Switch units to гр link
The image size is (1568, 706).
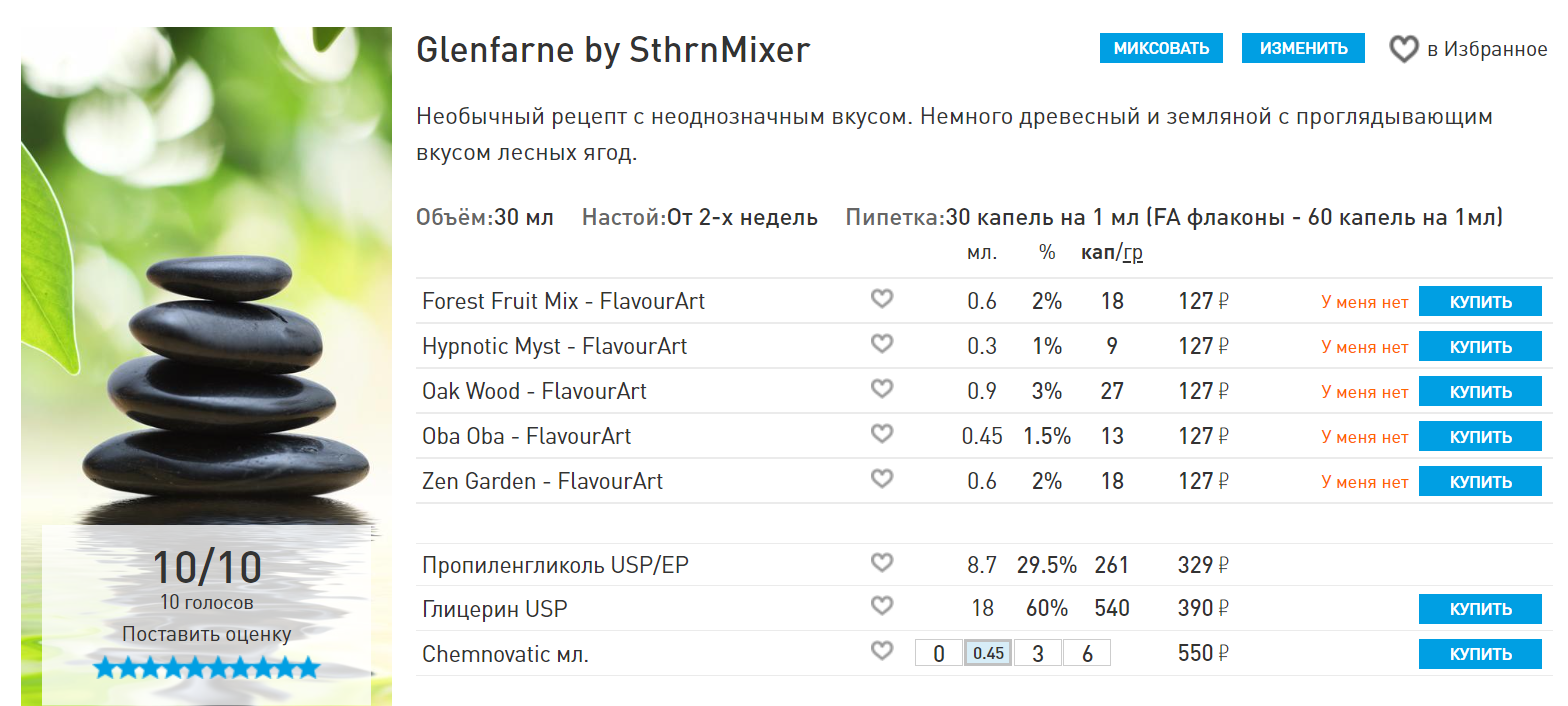point(1133,253)
